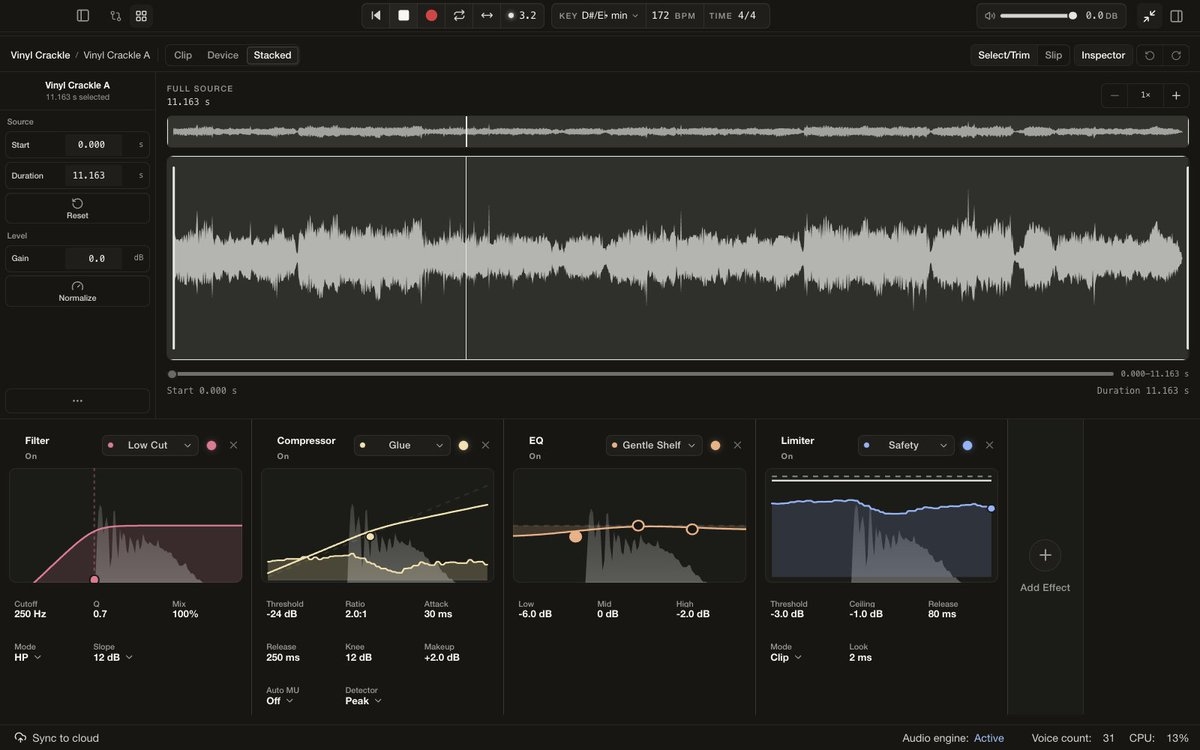1200x750 pixels.
Task: Open the Gentle Shelf preset dropdown
Action: 654,445
